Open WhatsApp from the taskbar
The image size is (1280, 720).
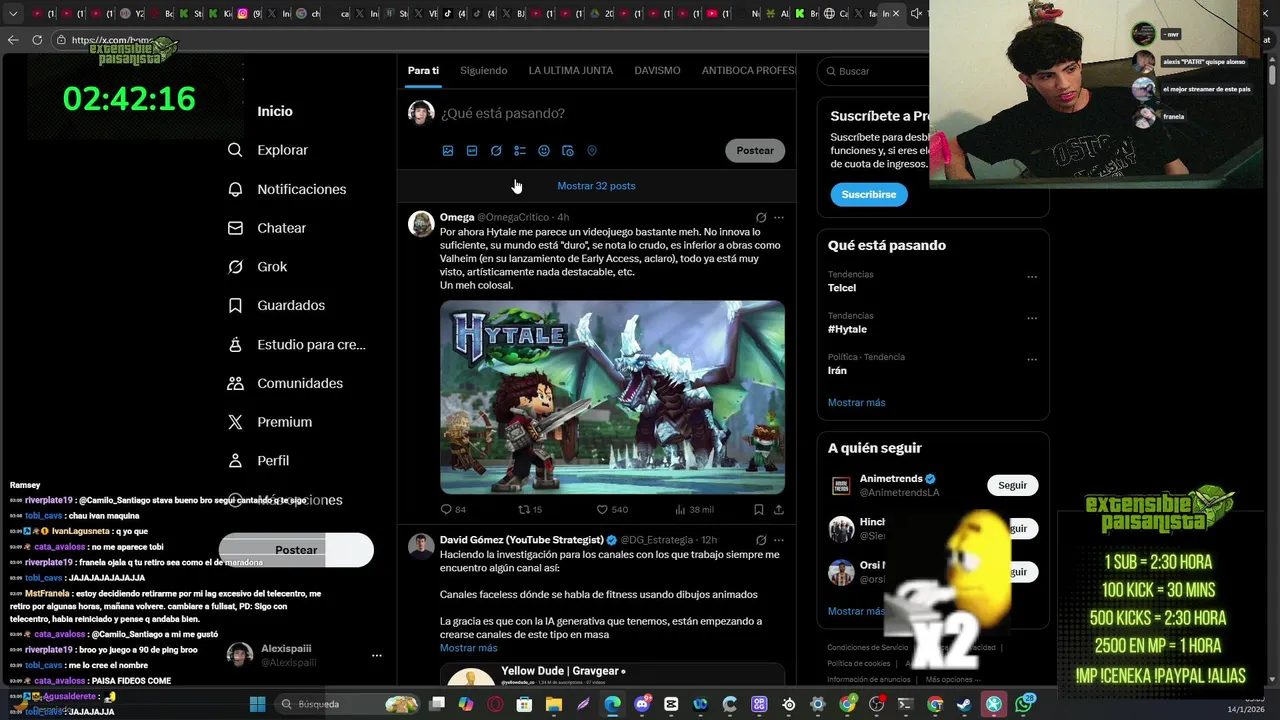pyautogui.click(x=1023, y=704)
